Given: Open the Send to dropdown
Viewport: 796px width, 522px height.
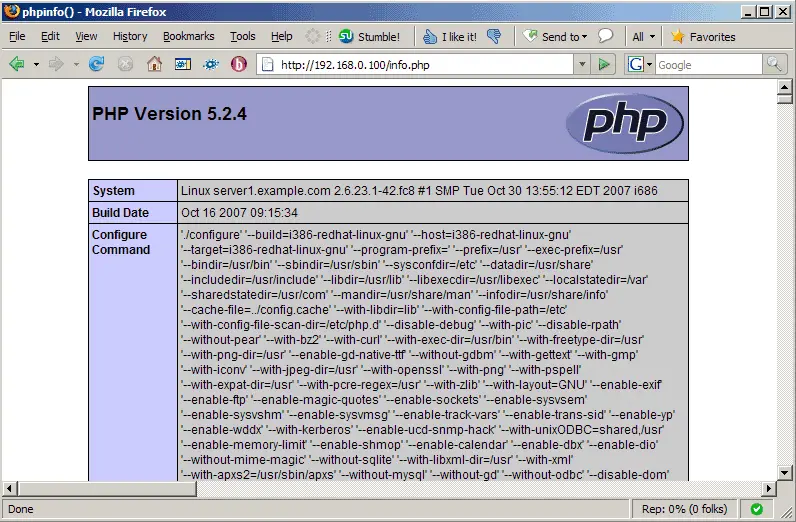Looking at the screenshot, I should 555,37.
